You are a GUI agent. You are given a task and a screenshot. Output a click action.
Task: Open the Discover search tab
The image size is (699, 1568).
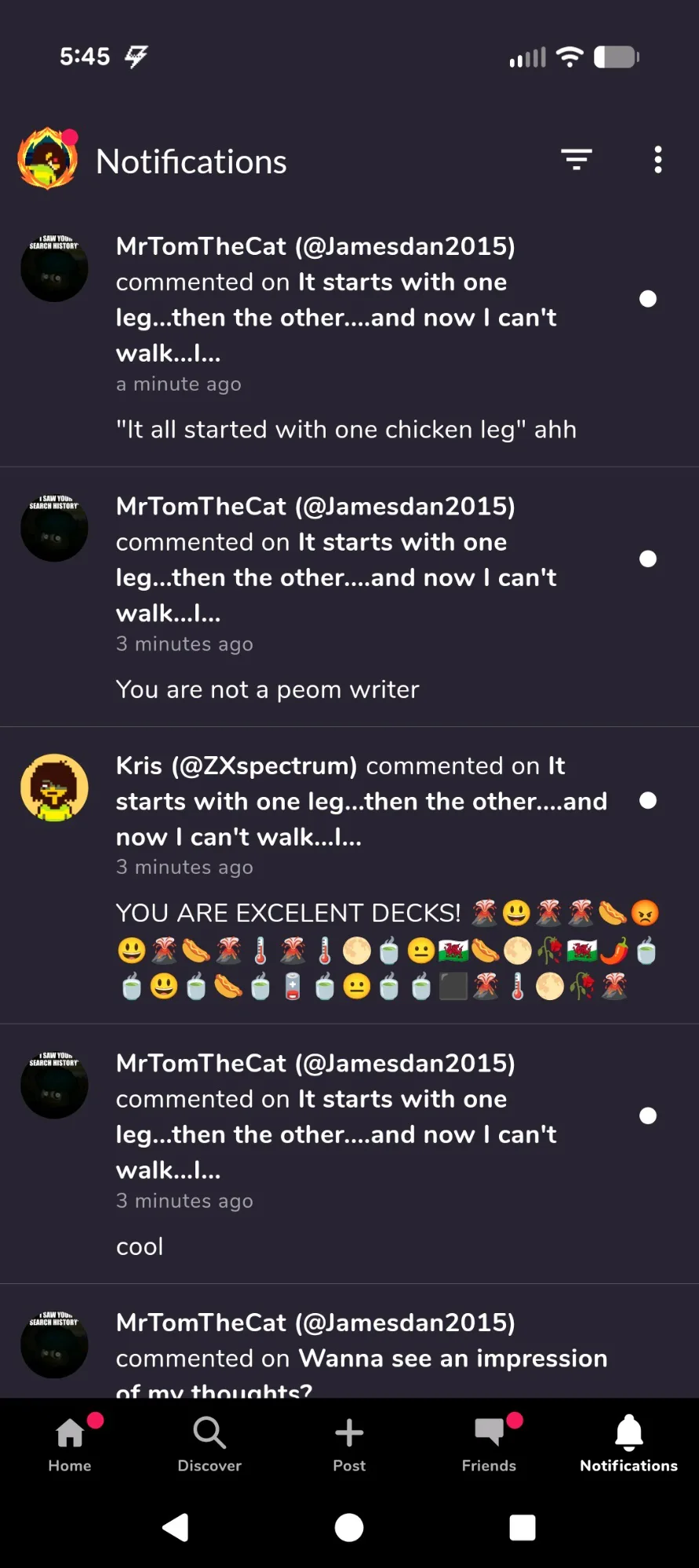pyautogui.click(x=209, y=1443)
